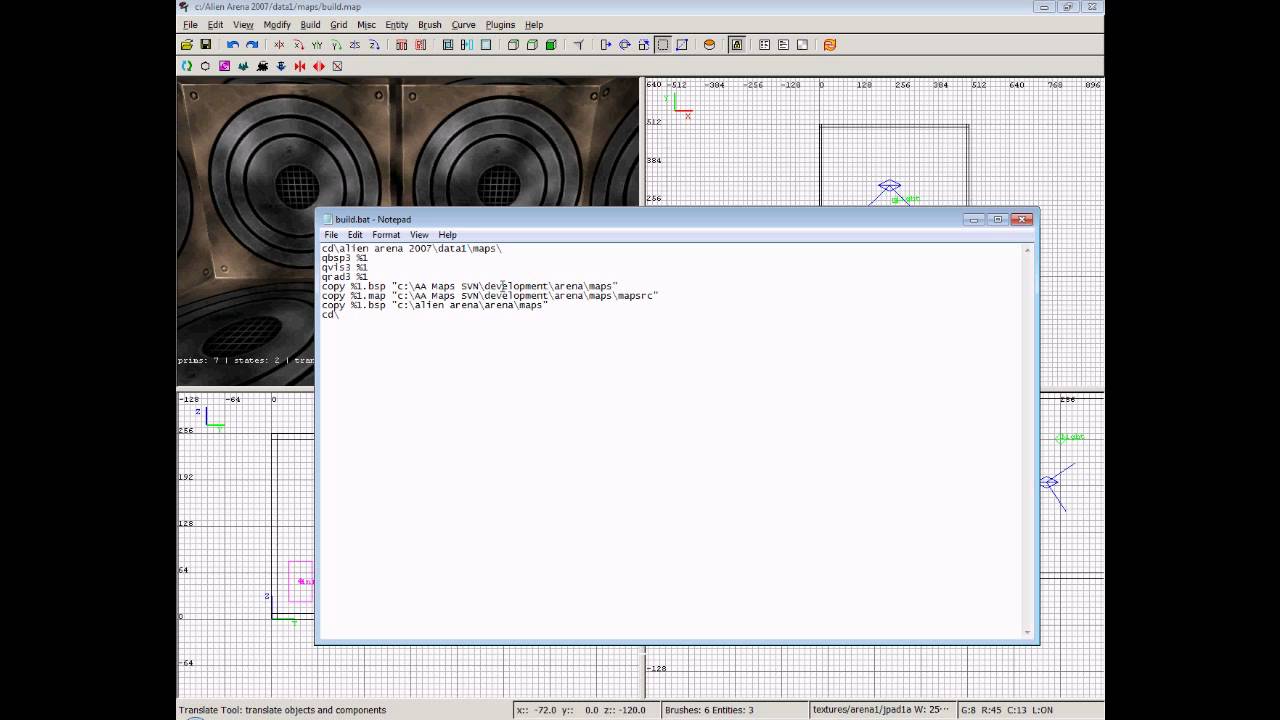This screenshot has height=720, width=1280.
Task: Flip selection on the y-axis
Action: coord(317,44)
